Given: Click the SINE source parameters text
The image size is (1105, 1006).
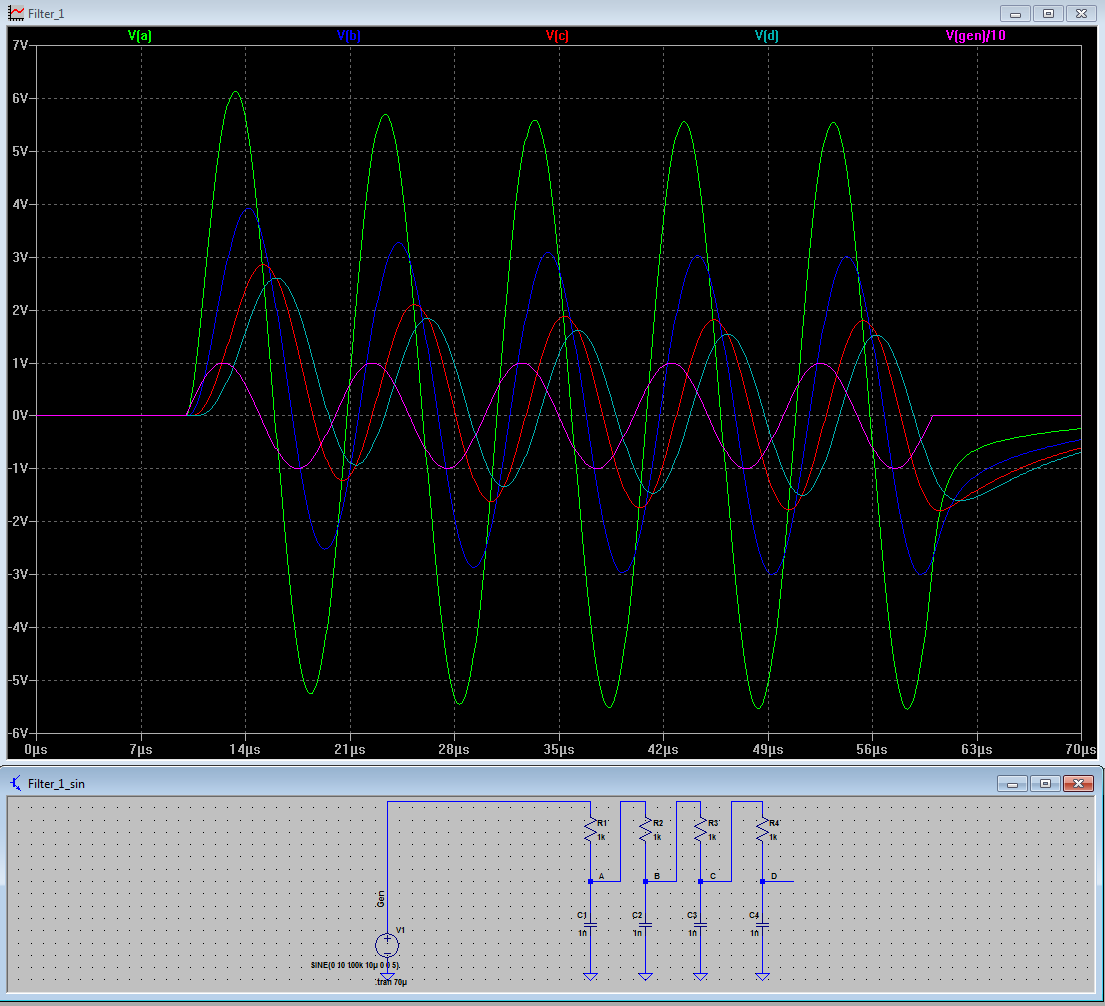Looking at the screenshot, I should click(x=356, y=966).
